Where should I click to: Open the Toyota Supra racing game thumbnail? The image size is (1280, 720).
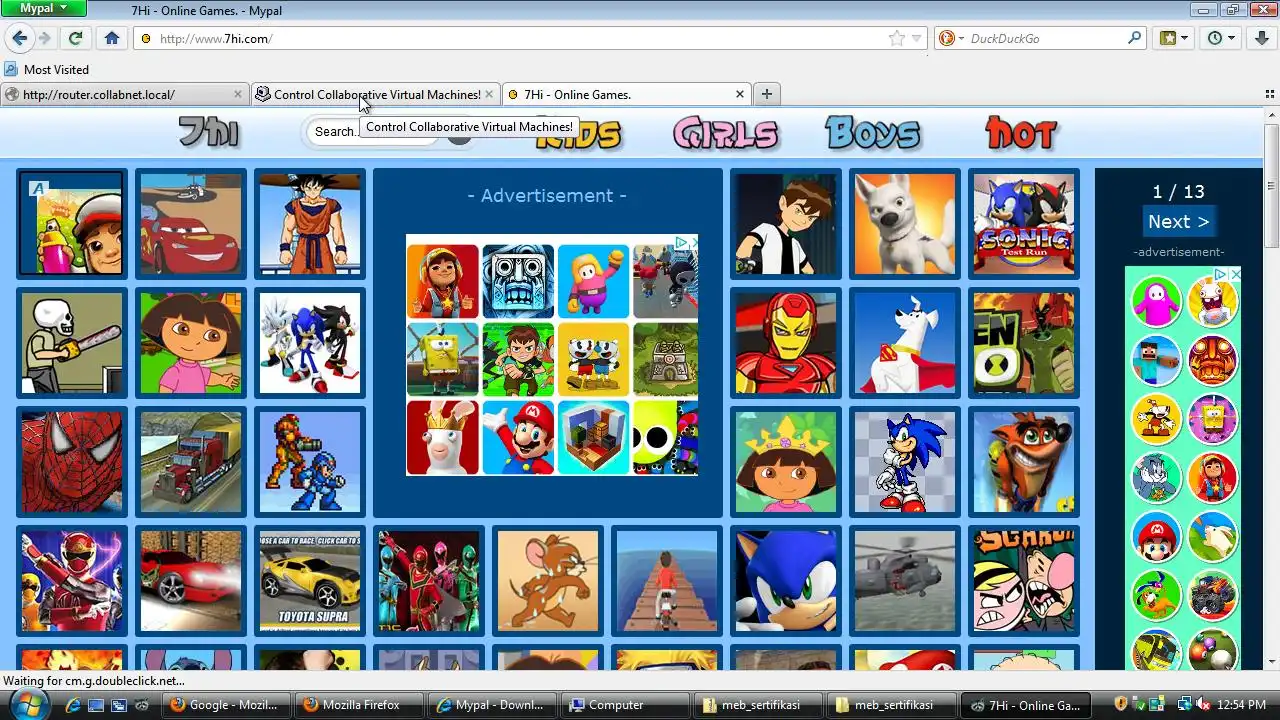310,581
